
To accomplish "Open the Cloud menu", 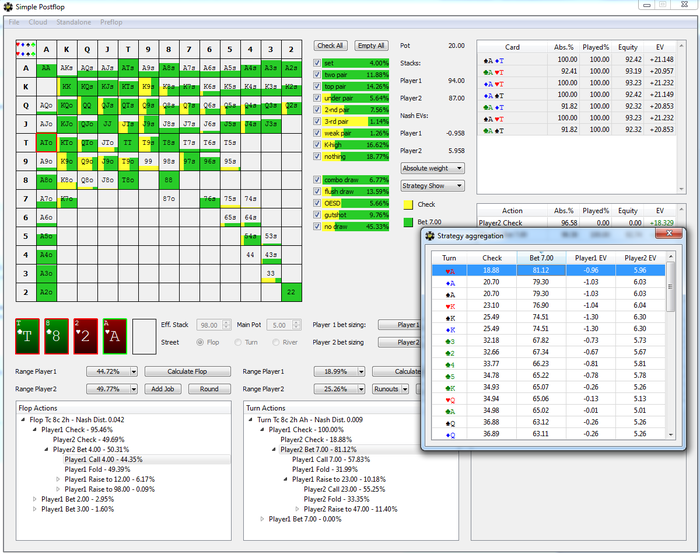I will [x=38, y=21].
